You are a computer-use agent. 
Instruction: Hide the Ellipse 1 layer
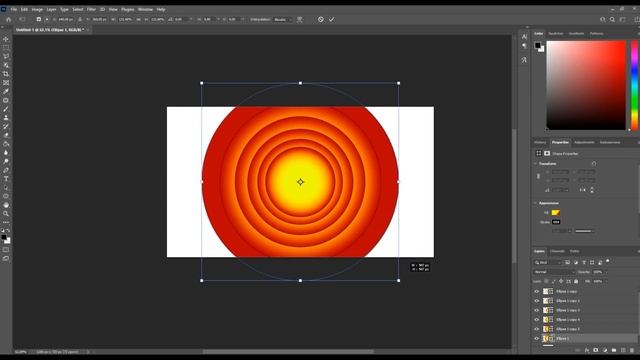point(537,338)
